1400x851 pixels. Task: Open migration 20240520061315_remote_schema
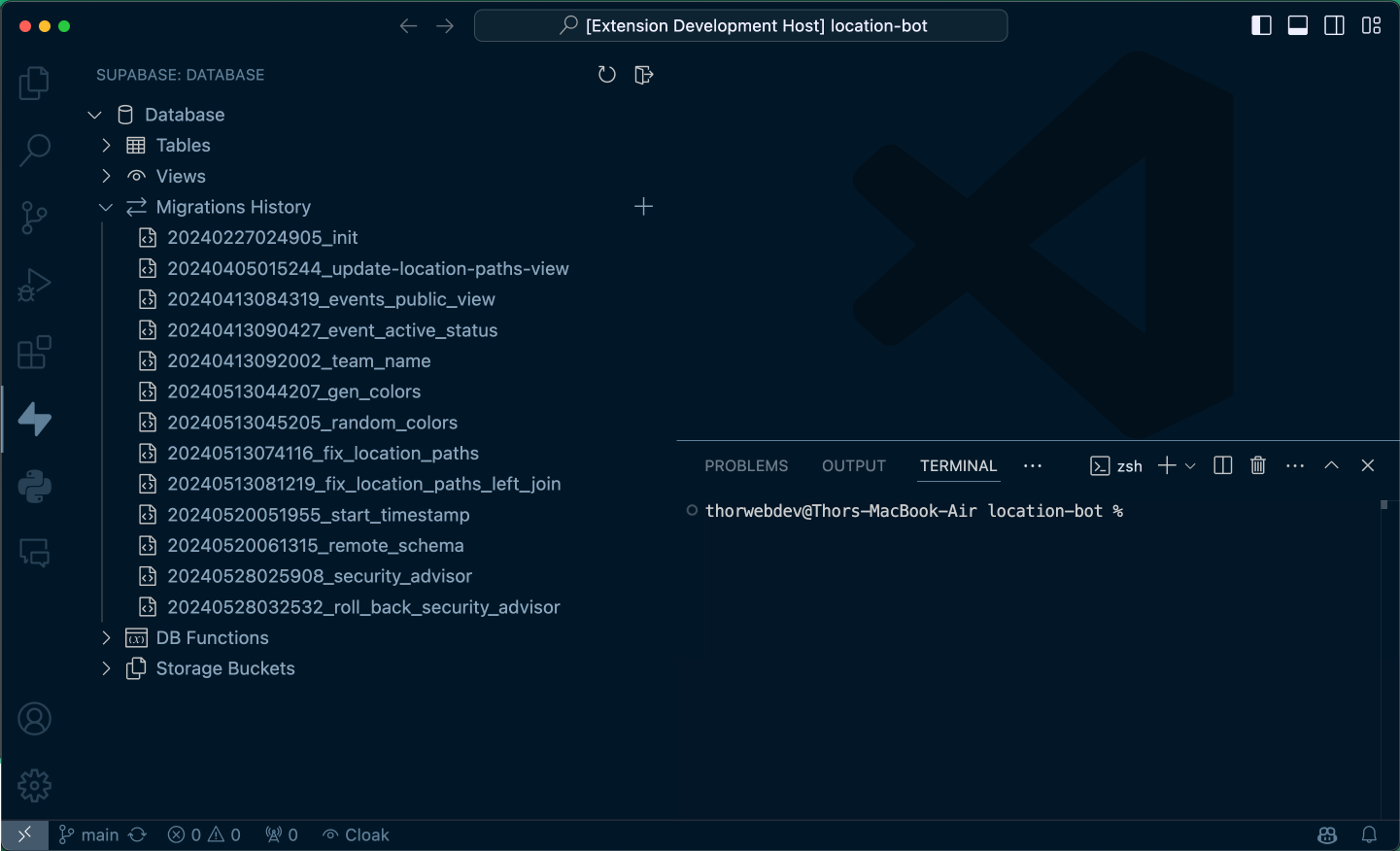[x=316, y=546]
